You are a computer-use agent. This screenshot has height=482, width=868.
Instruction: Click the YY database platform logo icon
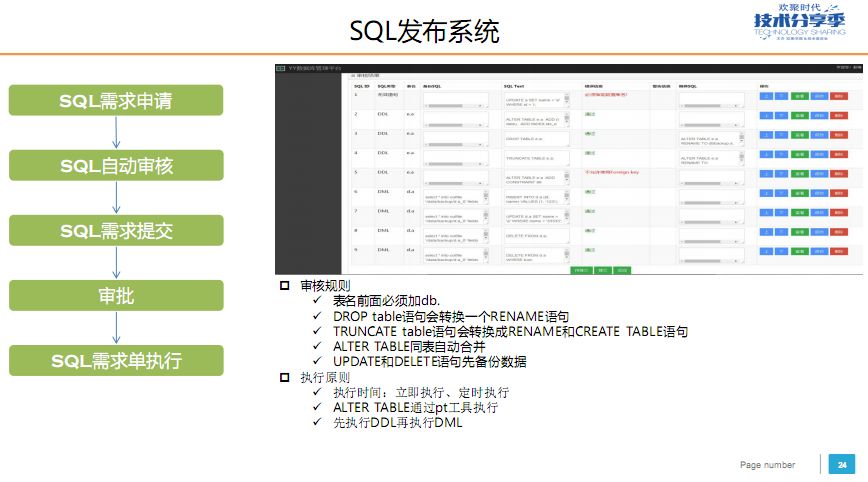[281, 68]
